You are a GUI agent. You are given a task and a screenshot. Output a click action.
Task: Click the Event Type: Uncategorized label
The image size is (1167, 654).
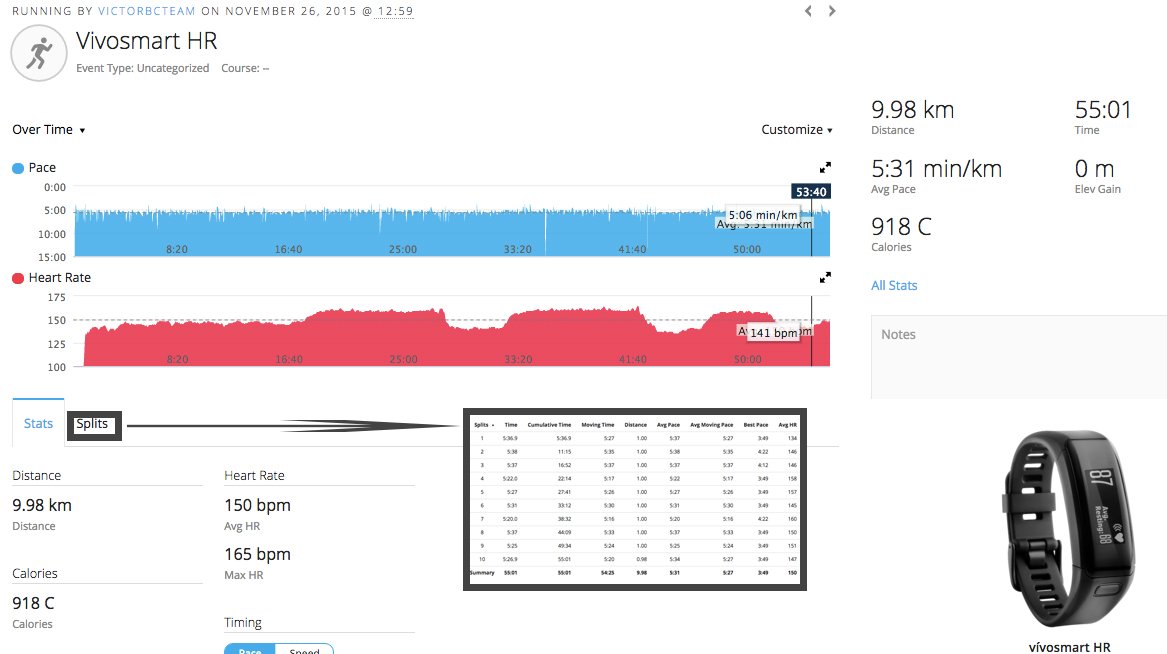(x=142, y=68)
